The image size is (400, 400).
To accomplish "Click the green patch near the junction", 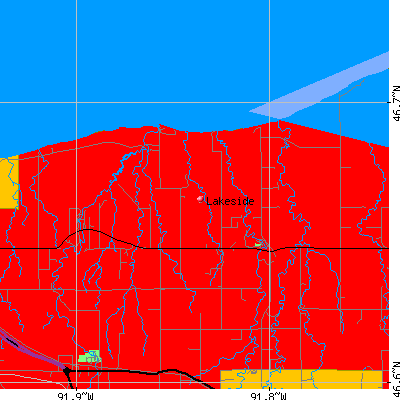I will point(89,357).
